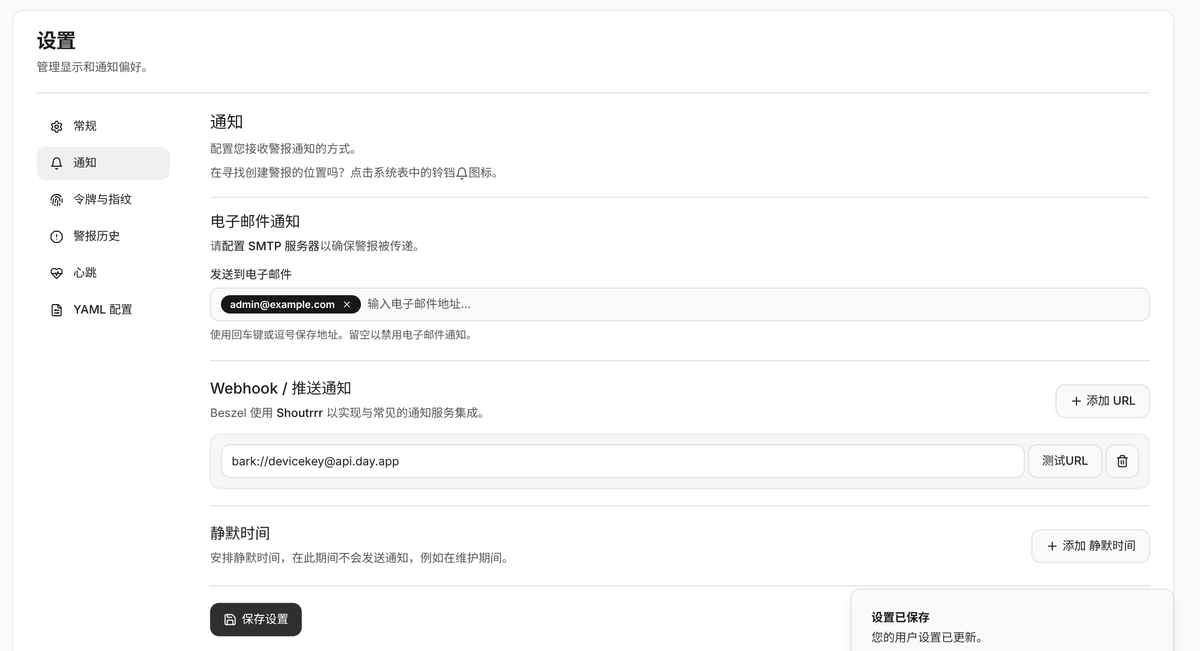Click the 保存设置 button

(255, 619)
